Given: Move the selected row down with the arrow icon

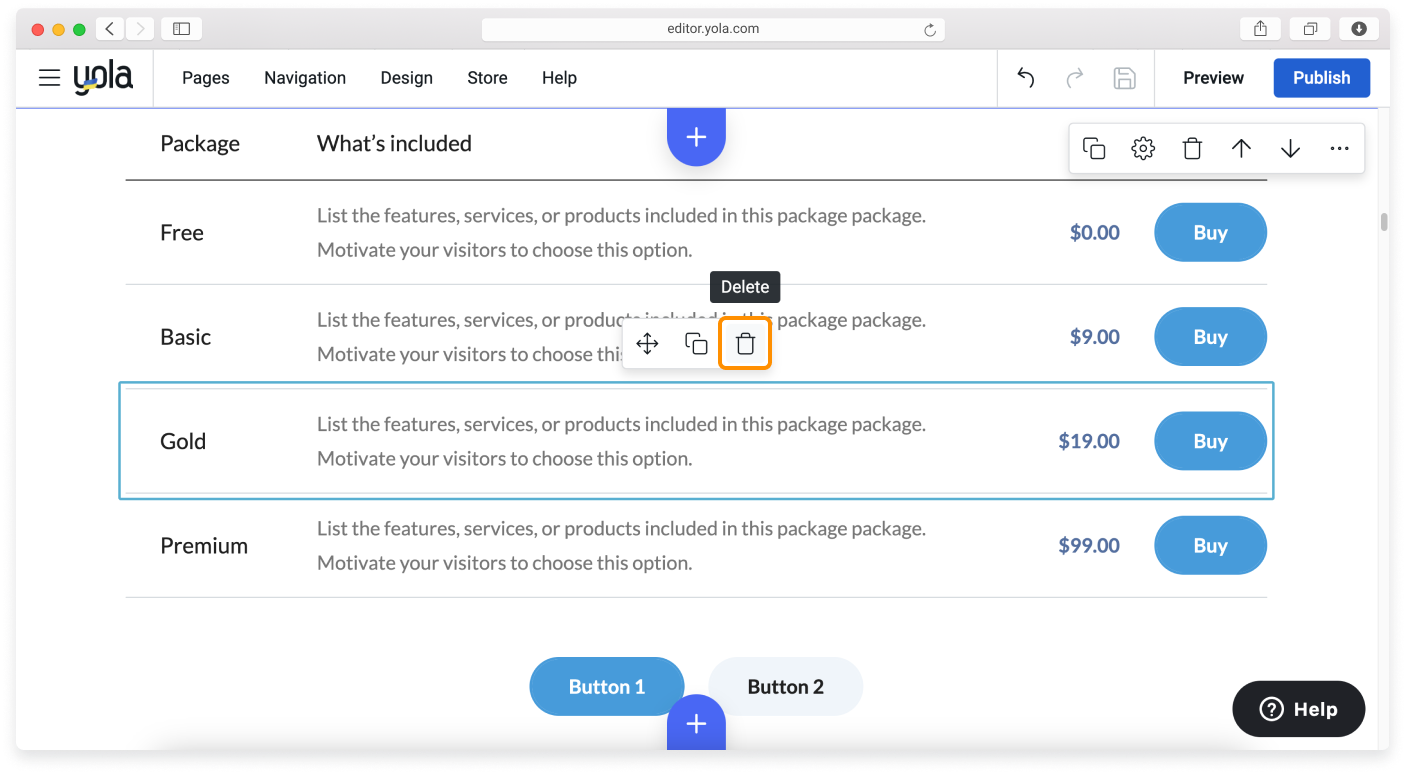Looking at the screenshot, I should tap(1290, 147).
